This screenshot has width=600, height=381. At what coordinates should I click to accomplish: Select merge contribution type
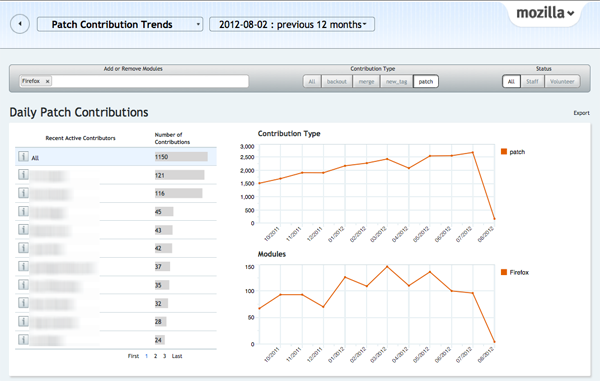tap(366, 81)
